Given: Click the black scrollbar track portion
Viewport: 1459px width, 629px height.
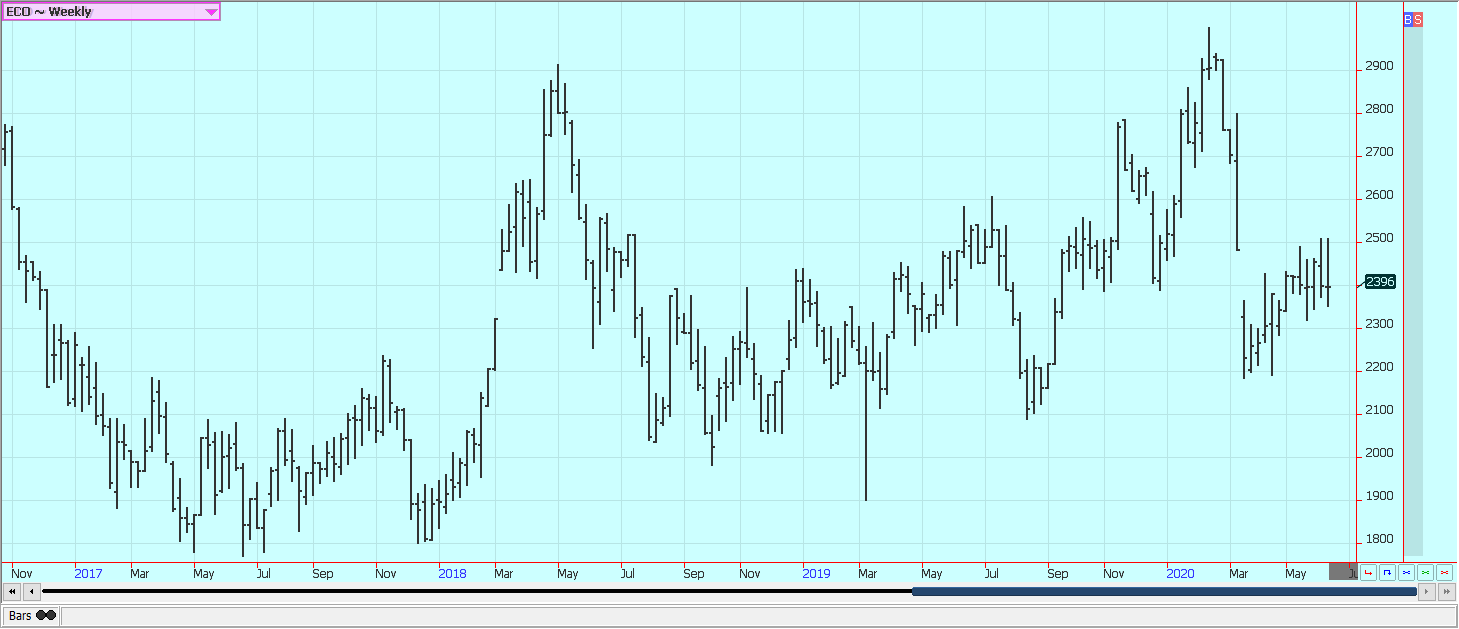Looking at the screenshot, I should (x=477, y=592).
